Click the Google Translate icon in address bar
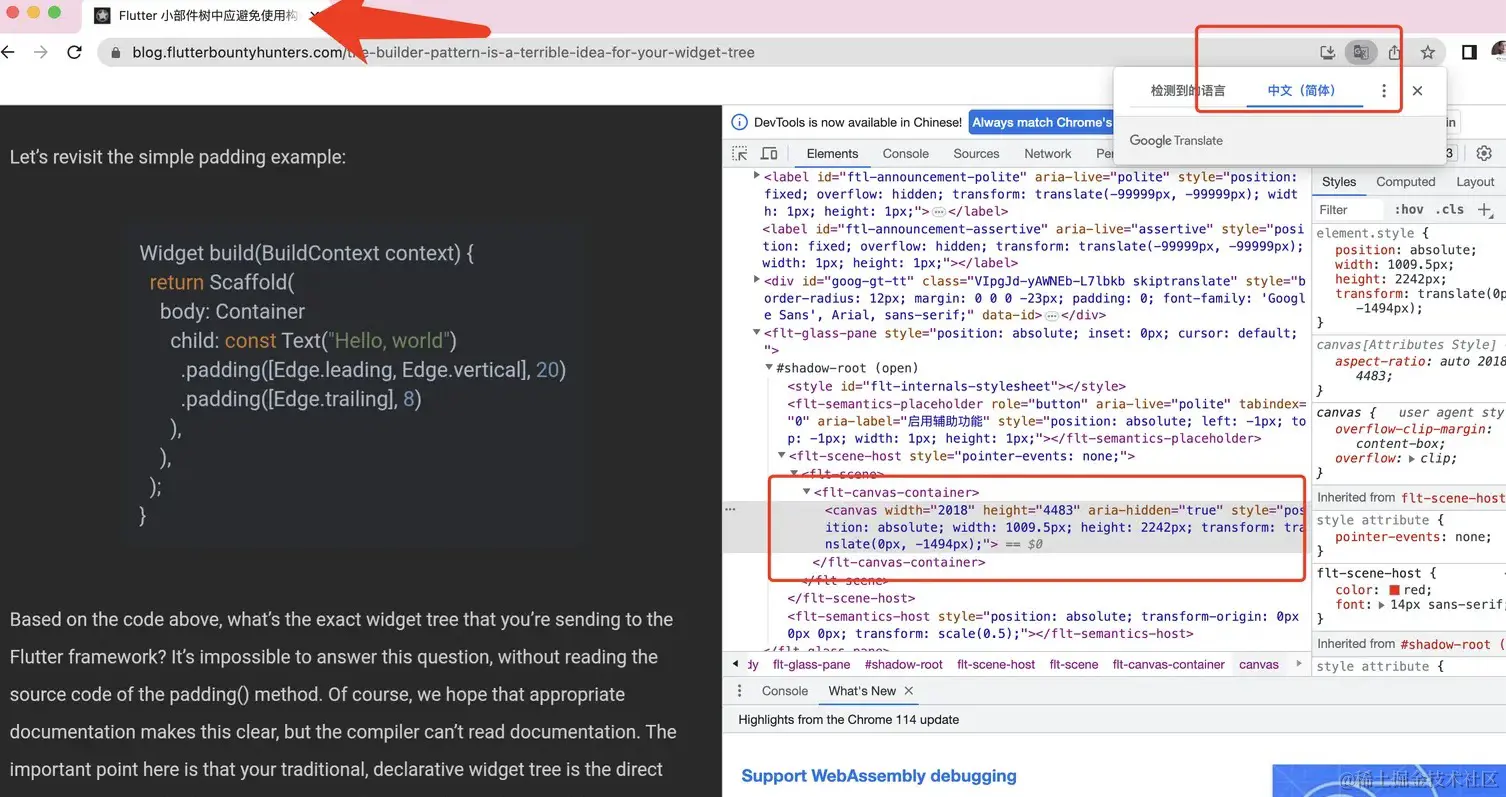The height and width of the screenshot is (797, 1506). [x=1361, y=52]
